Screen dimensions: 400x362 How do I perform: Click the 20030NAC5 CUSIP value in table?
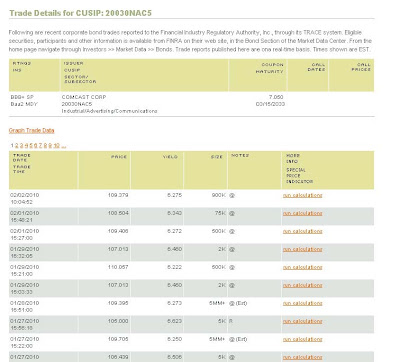[x=77, y=104]
